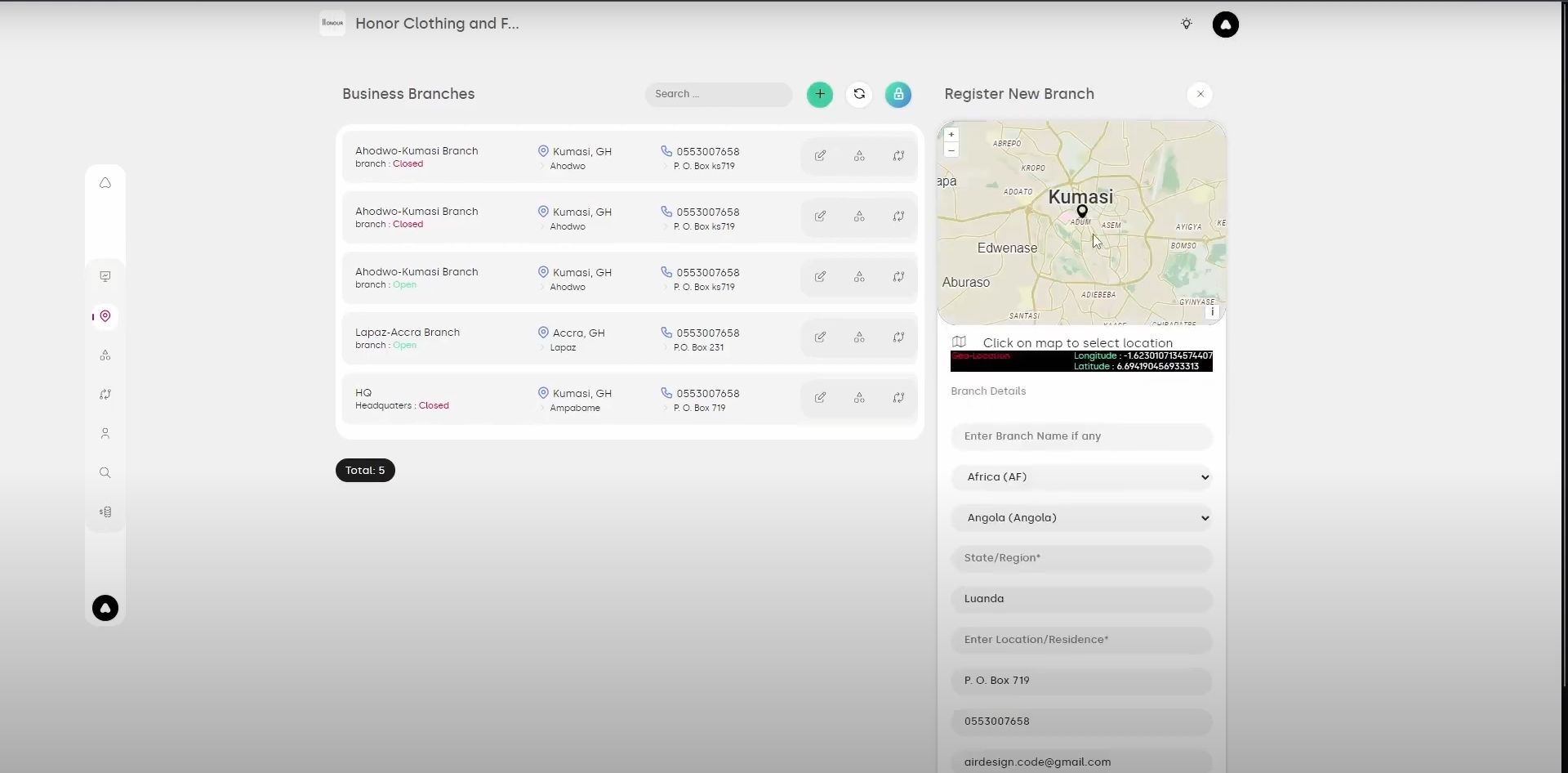Open the hierarchy sidebar icon
This screenshot has height=773, width=1568.
pyautogui.click(x=105, y=355)
